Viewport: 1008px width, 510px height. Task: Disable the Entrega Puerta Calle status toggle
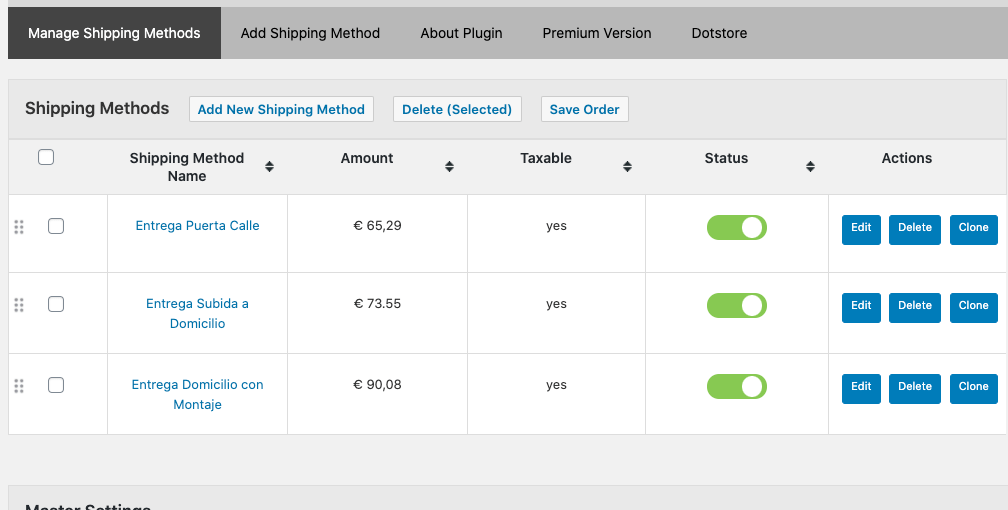tap(737, 228)
